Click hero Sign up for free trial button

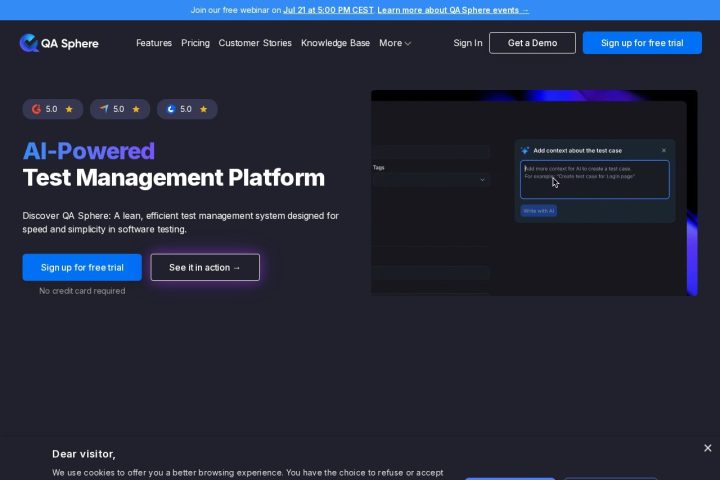[x=82, y=267]
